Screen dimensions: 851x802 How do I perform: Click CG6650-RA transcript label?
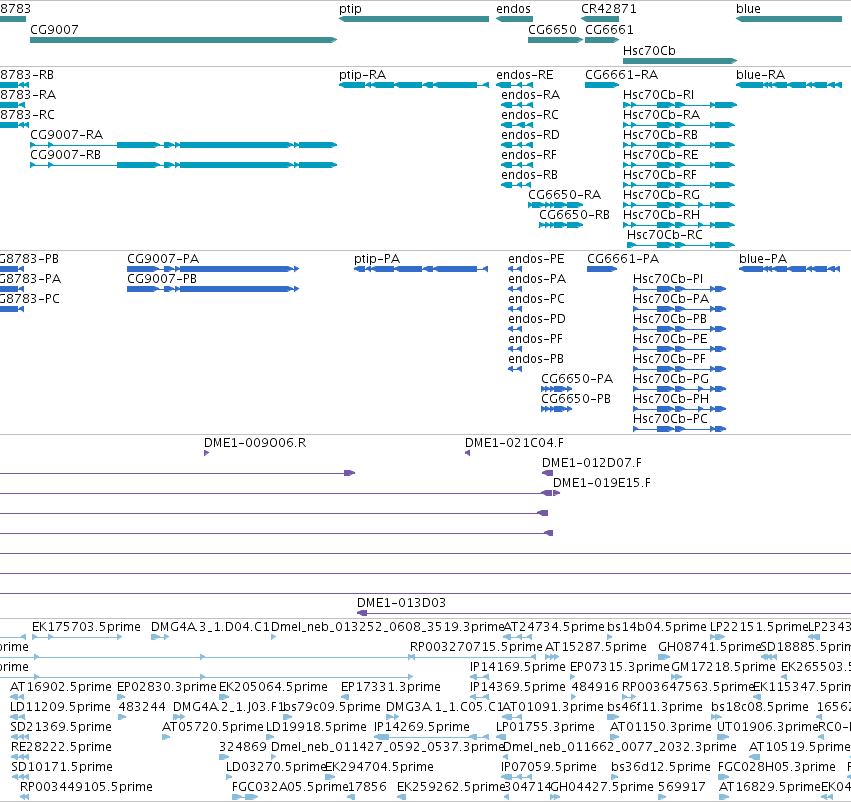564,194
